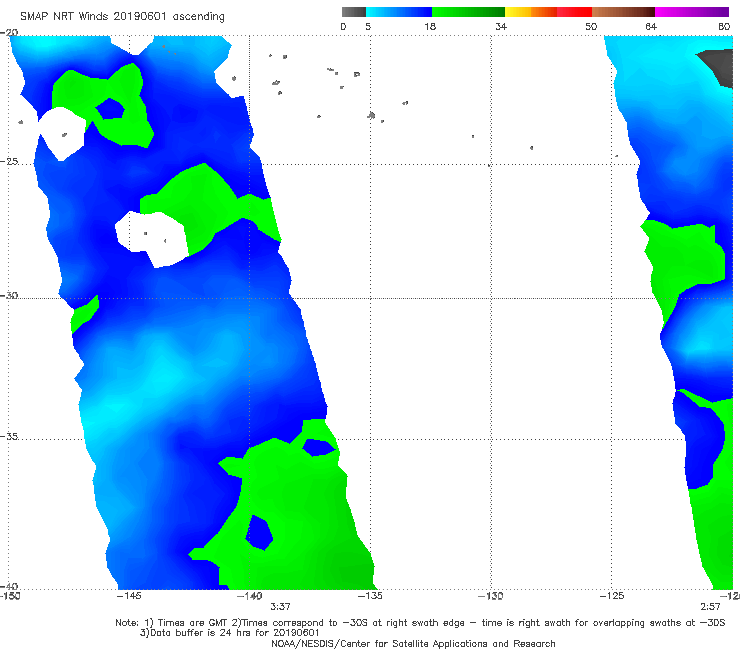Click the title 'SMAP NRT Winds 20190601 ascending'
Image resolution: width=740 pixels, height=650 pixels.
pyautogui.click(x=122, y=16)
